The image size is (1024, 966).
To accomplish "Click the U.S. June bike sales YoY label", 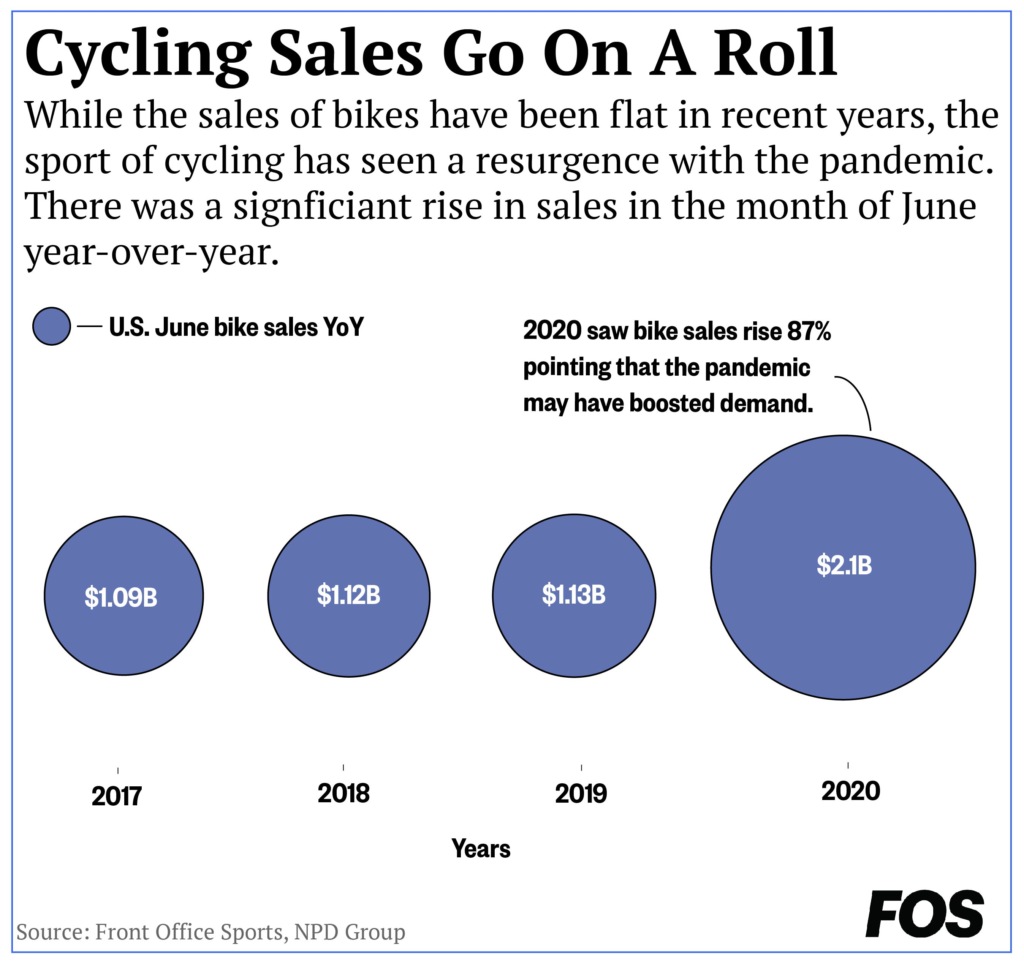I will [236, 327].
